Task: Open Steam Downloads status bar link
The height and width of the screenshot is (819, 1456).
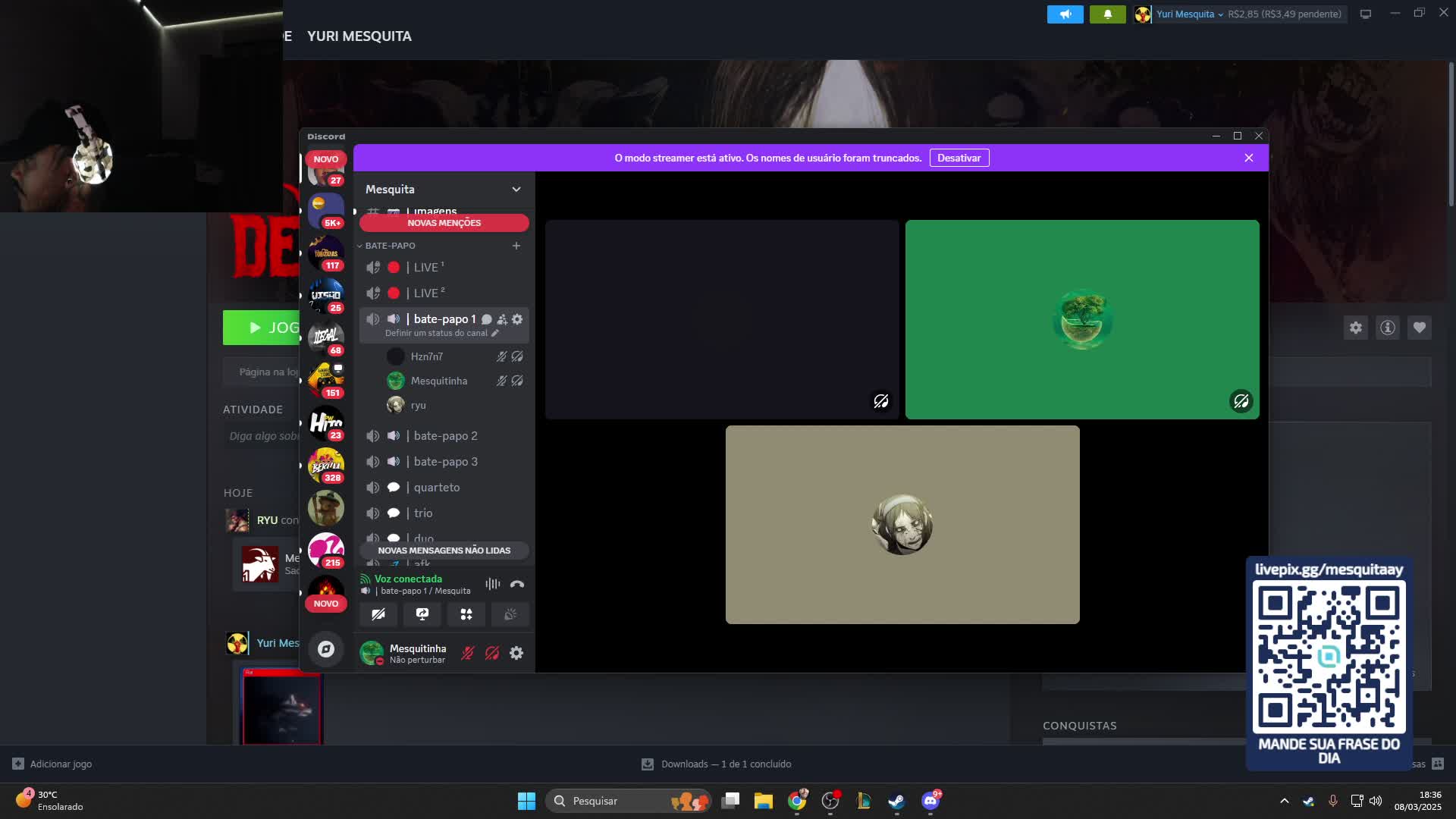Action: click(x=717, y=764)
